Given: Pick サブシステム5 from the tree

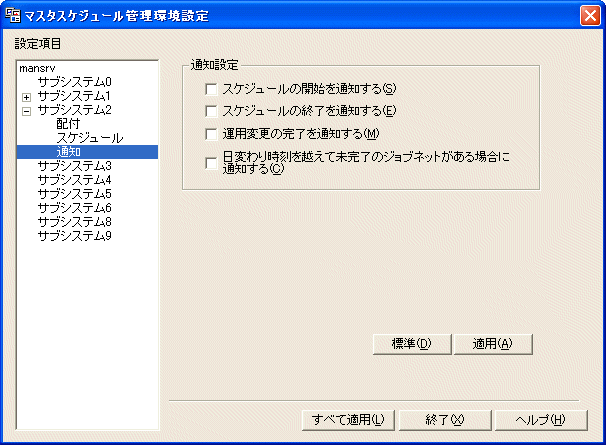Looking at the screenshot, I should click(74, 193).
